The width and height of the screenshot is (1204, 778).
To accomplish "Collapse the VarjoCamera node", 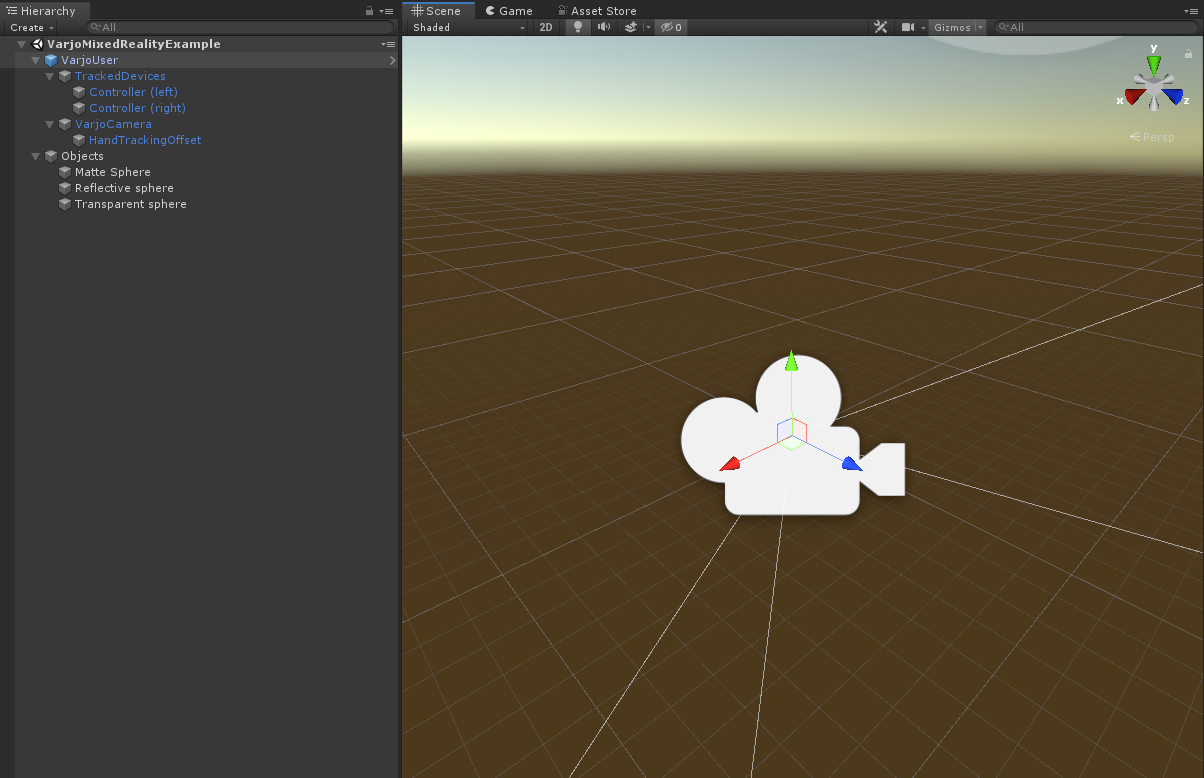I will pos(50,124).
